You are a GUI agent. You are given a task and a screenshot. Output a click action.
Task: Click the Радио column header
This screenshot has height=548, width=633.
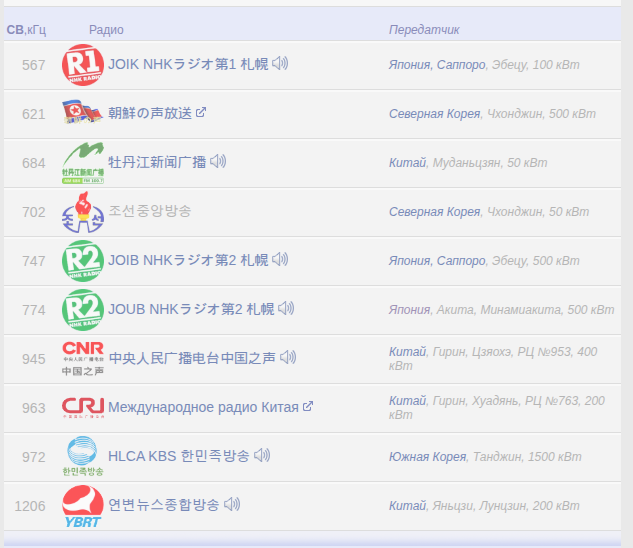point(106,29)
